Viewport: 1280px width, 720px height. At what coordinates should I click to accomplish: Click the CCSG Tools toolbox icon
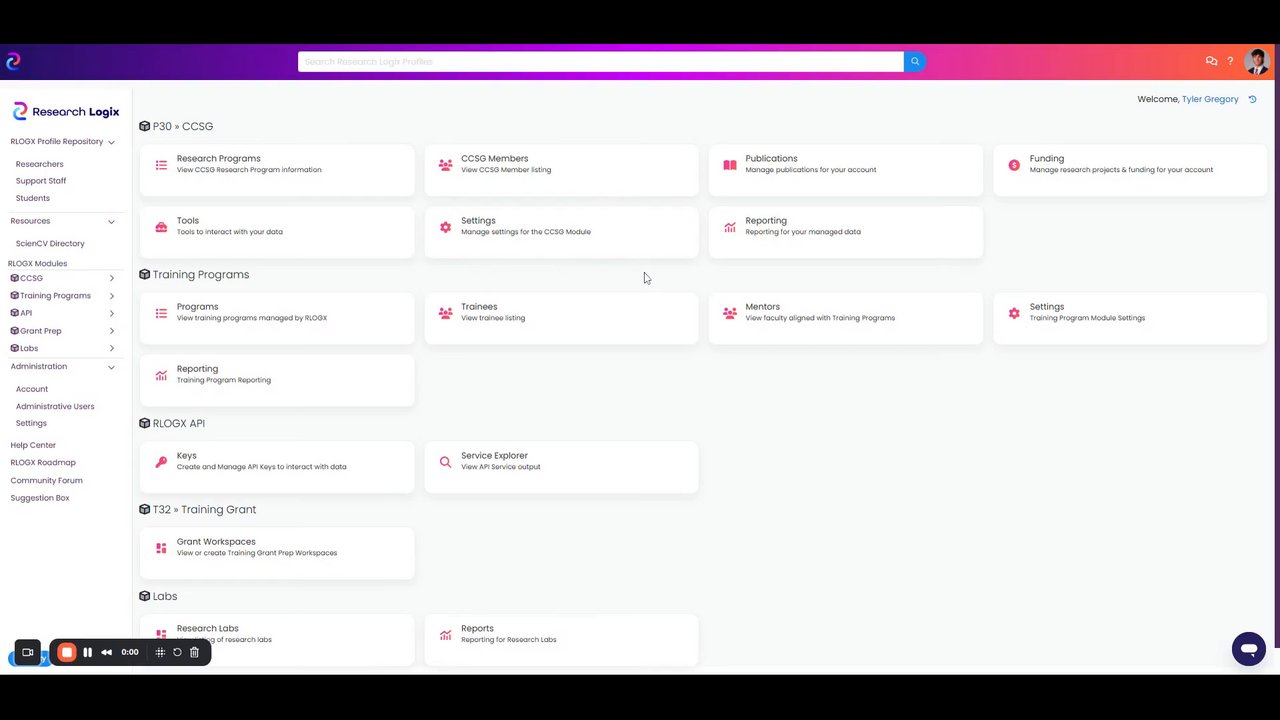click(x=161, y=227)
